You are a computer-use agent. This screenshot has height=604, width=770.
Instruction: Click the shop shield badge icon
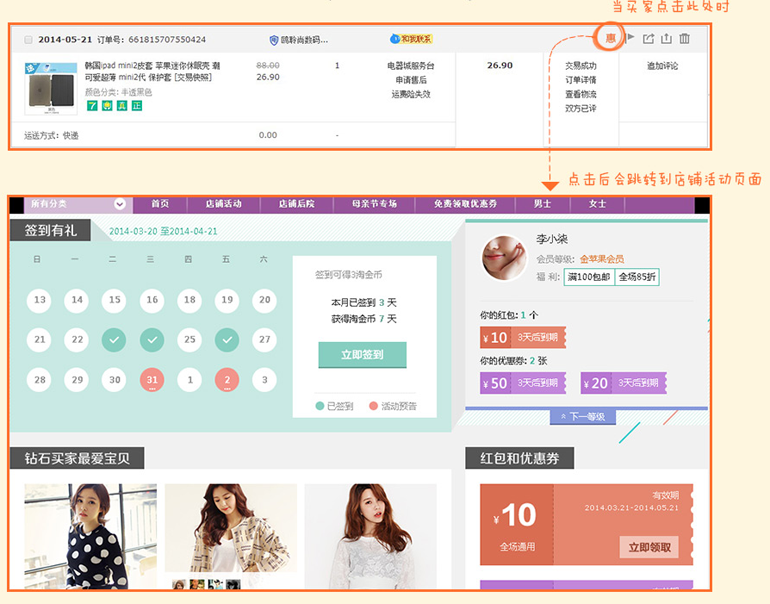click(x=274, y=40)
